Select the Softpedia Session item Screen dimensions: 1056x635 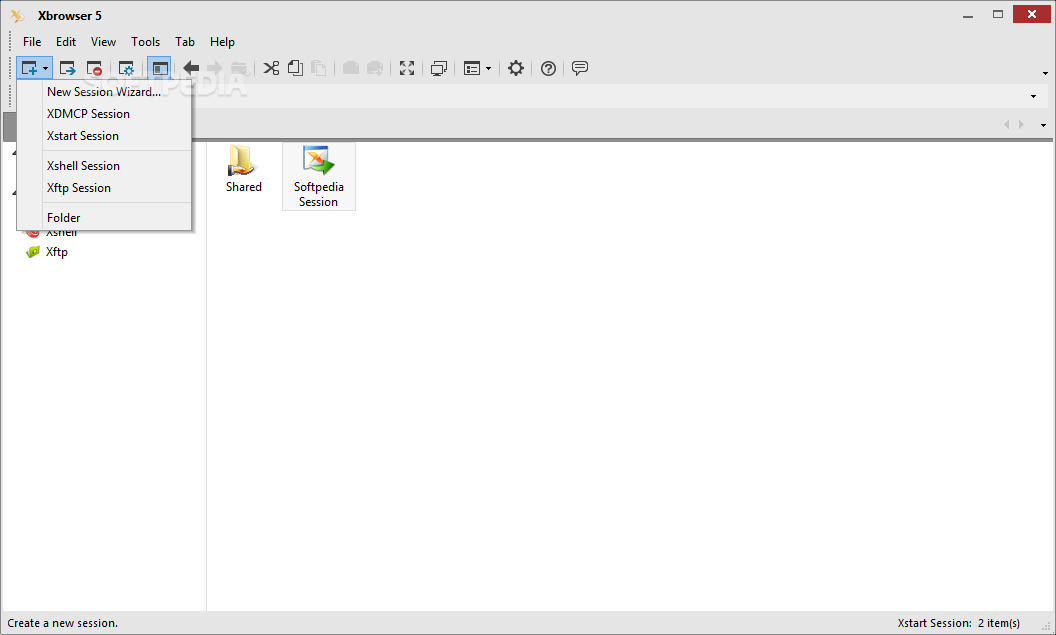click(x=319, y=177)
